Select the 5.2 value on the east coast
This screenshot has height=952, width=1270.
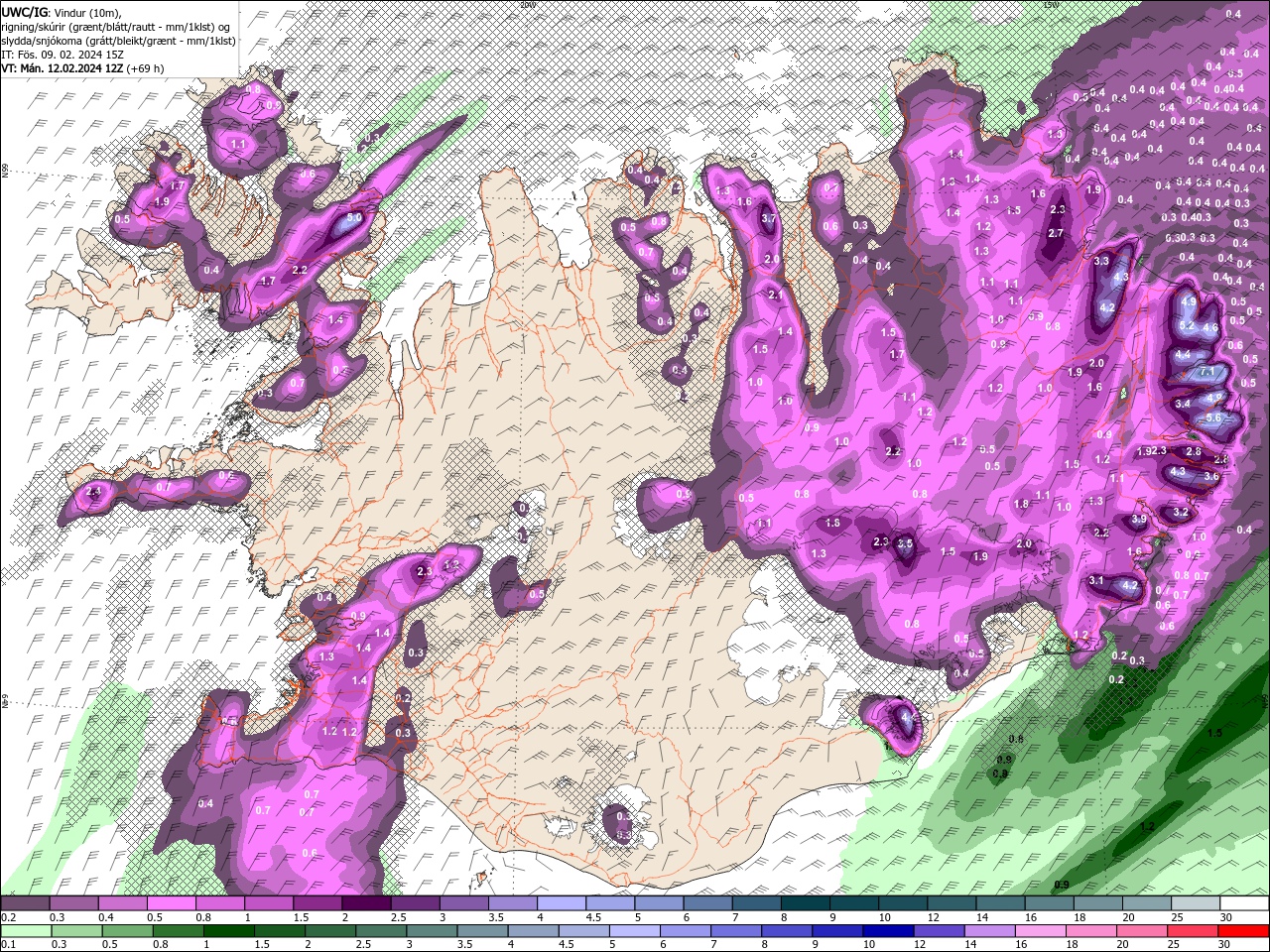[x=1186, y=325]
